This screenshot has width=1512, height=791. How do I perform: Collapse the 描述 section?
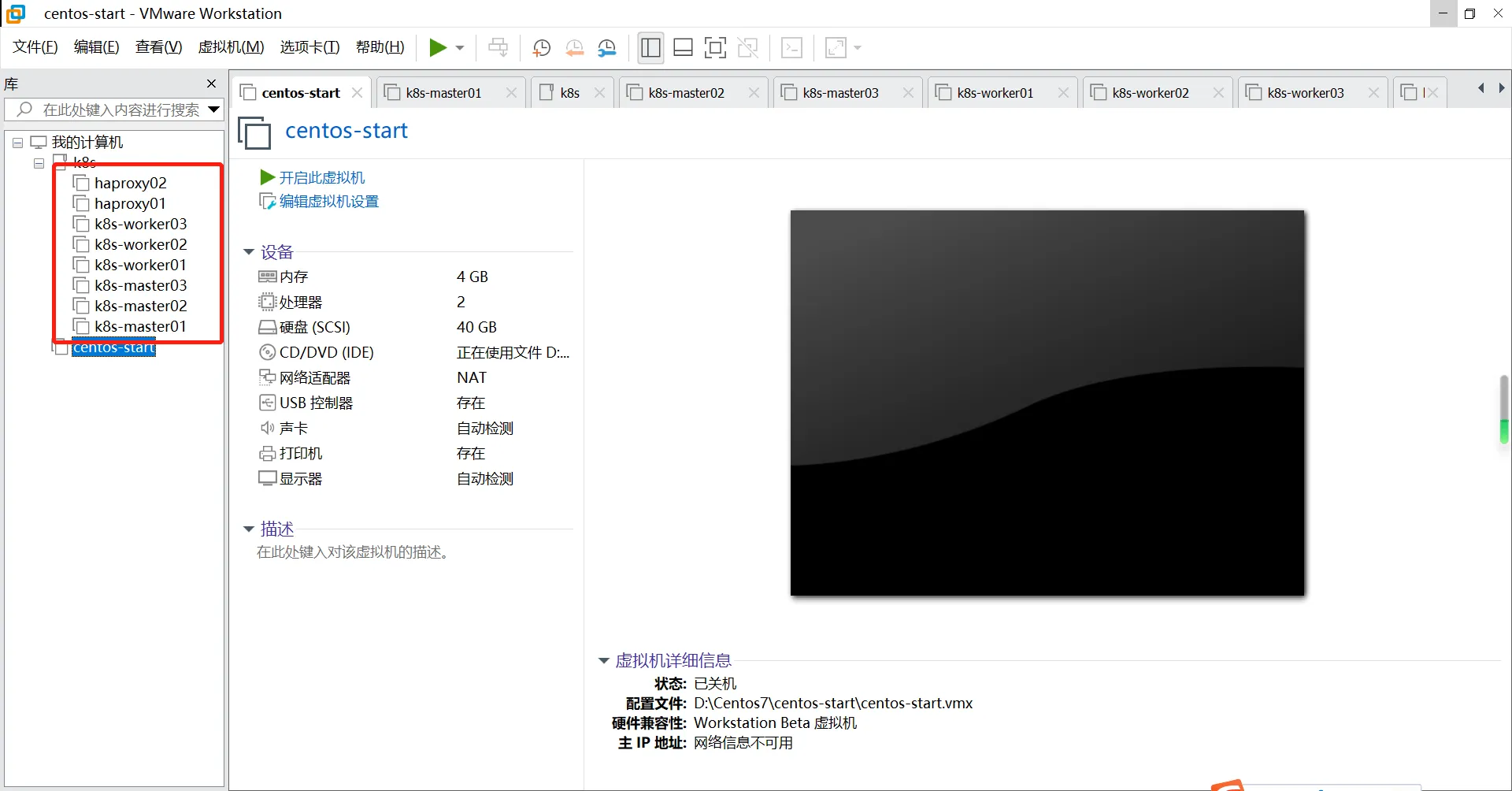(249, 529)
